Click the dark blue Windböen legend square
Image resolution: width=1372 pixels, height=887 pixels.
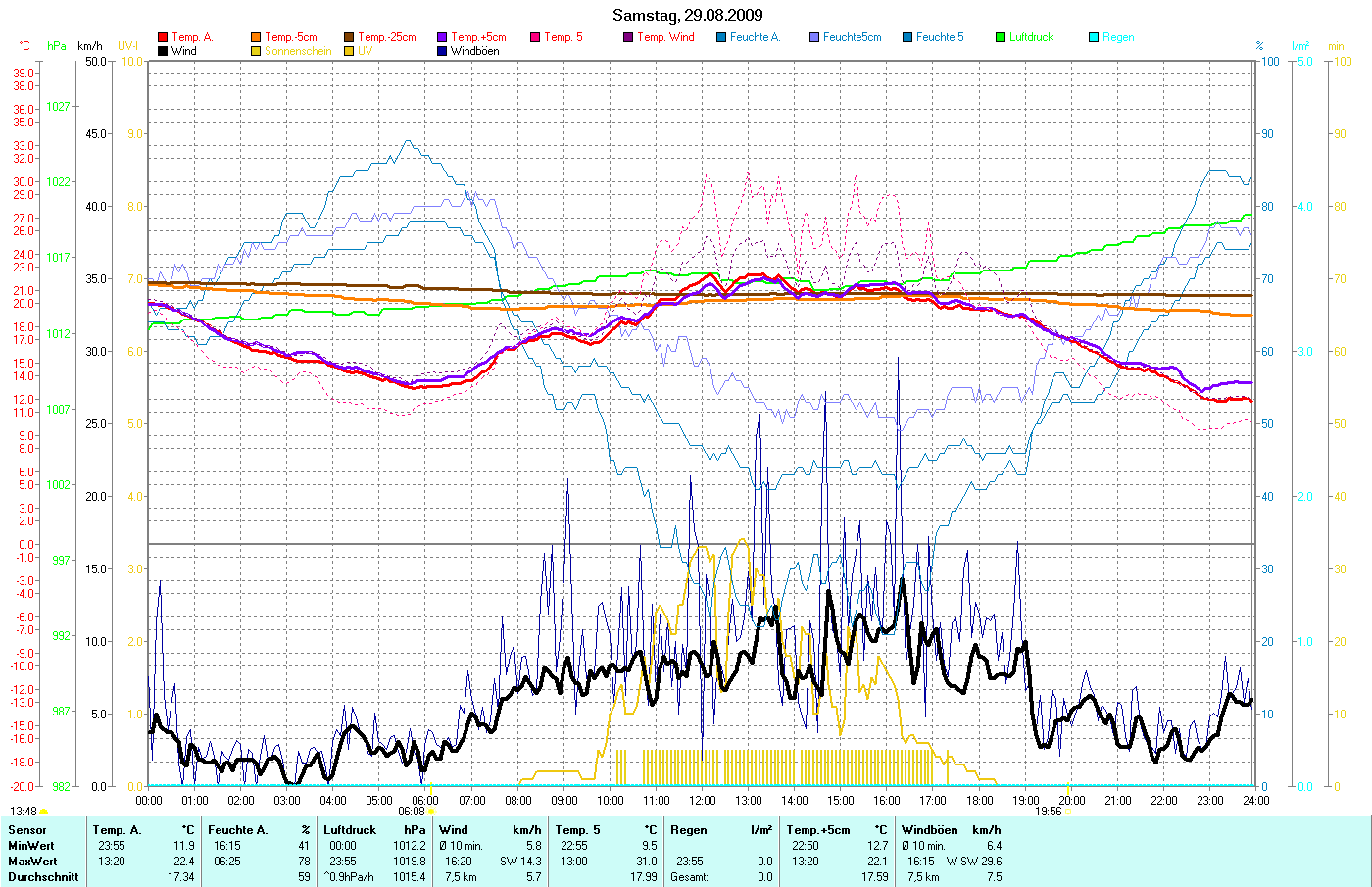click(442, 51)
